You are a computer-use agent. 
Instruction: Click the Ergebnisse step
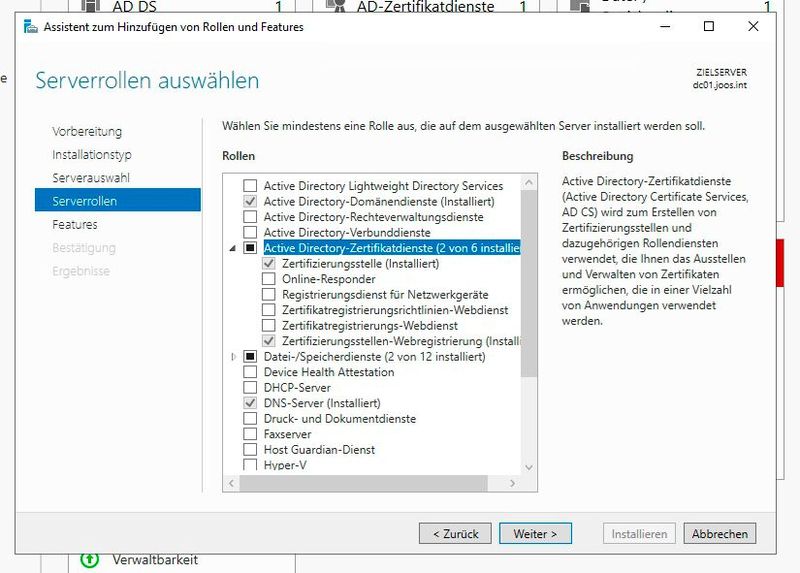tap(81, 271)
